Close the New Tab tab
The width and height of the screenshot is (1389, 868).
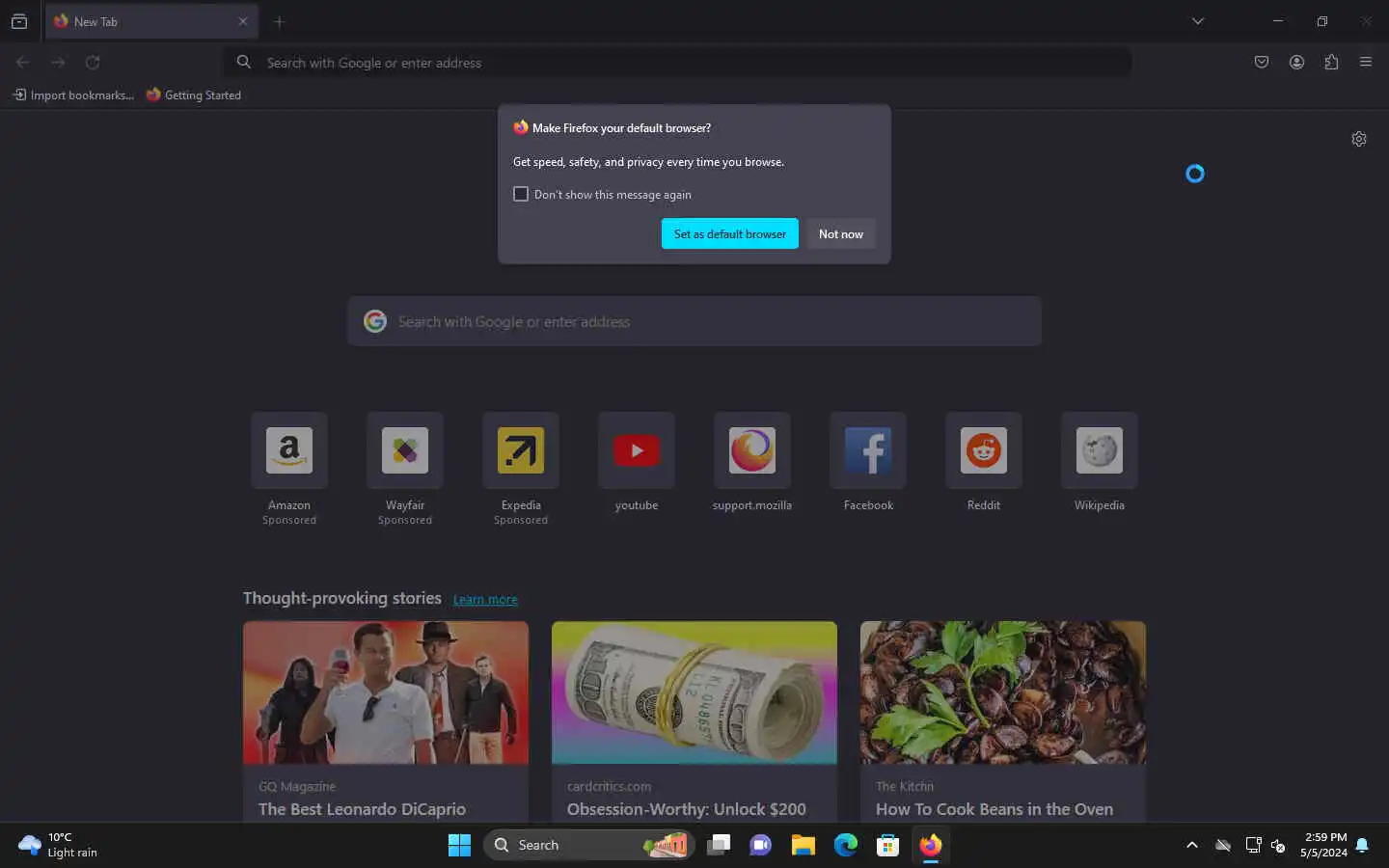pos(243,21)
